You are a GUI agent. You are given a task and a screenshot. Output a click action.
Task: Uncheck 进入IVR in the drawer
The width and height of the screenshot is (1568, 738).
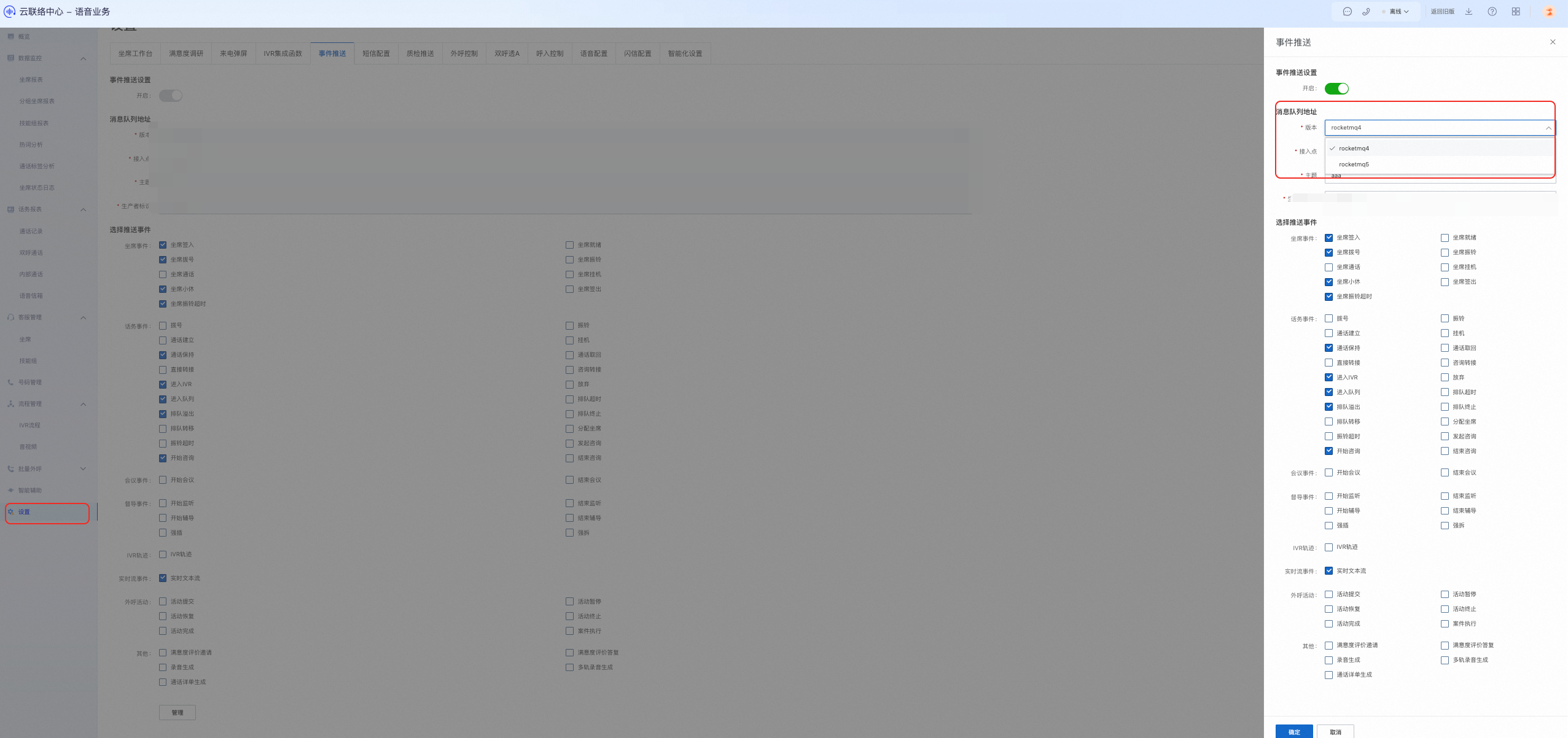(x=1328, y=378)
